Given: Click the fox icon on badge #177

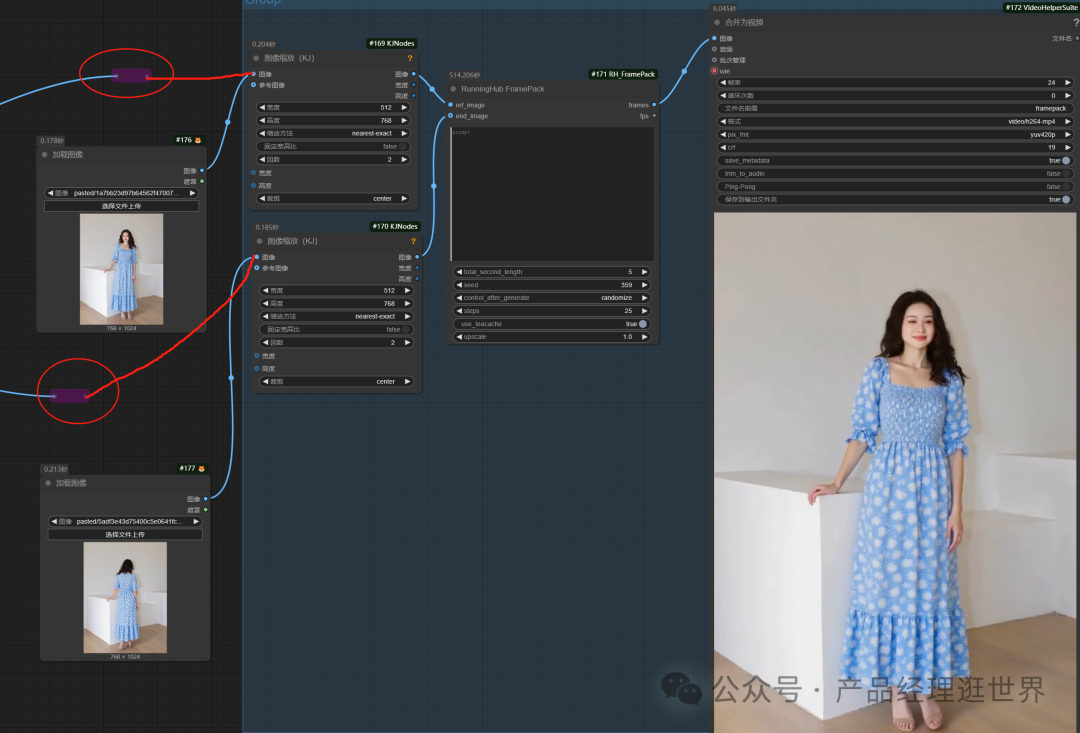Looking at the screenshot, I should (x=201, y=468).
